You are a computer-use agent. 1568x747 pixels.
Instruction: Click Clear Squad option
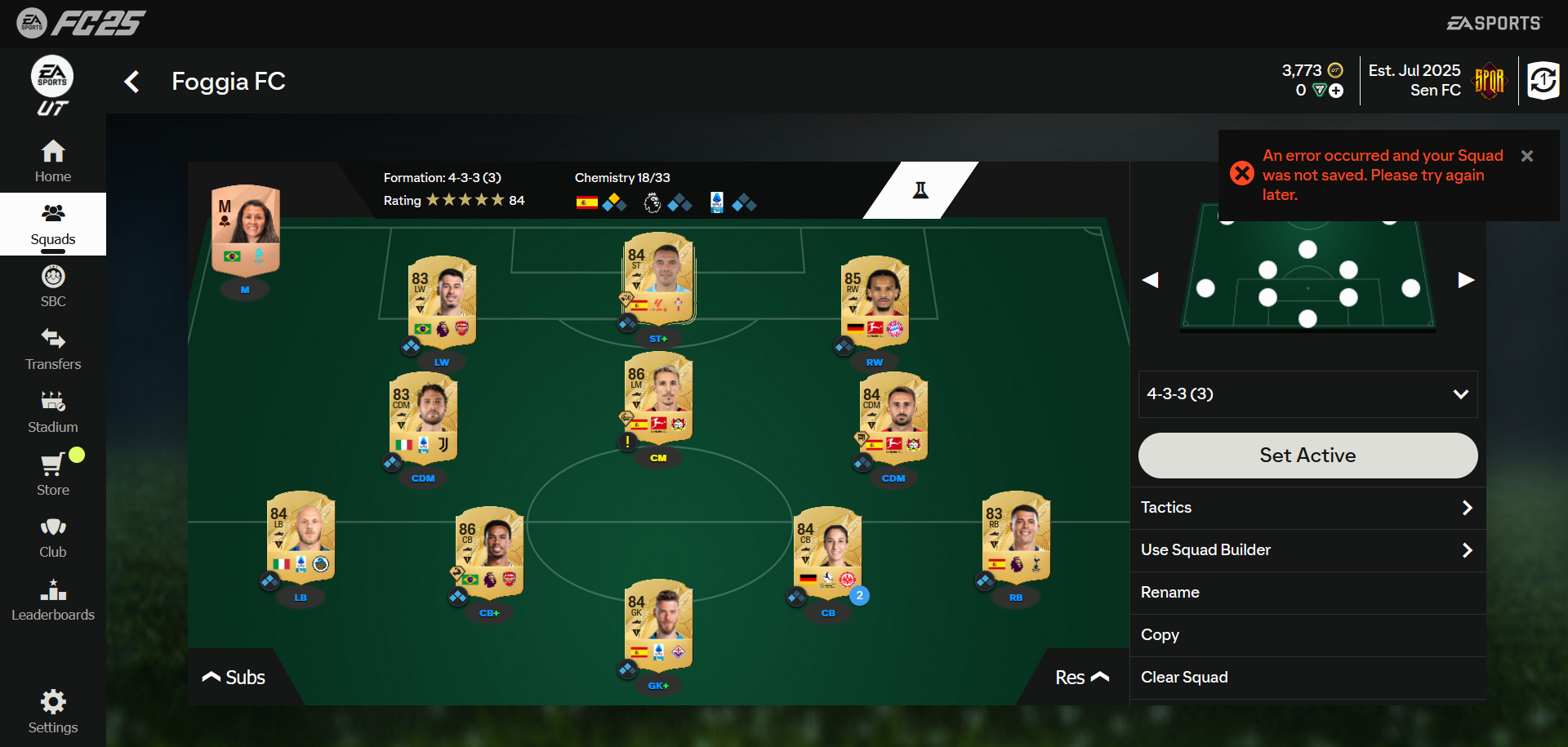1307,678
